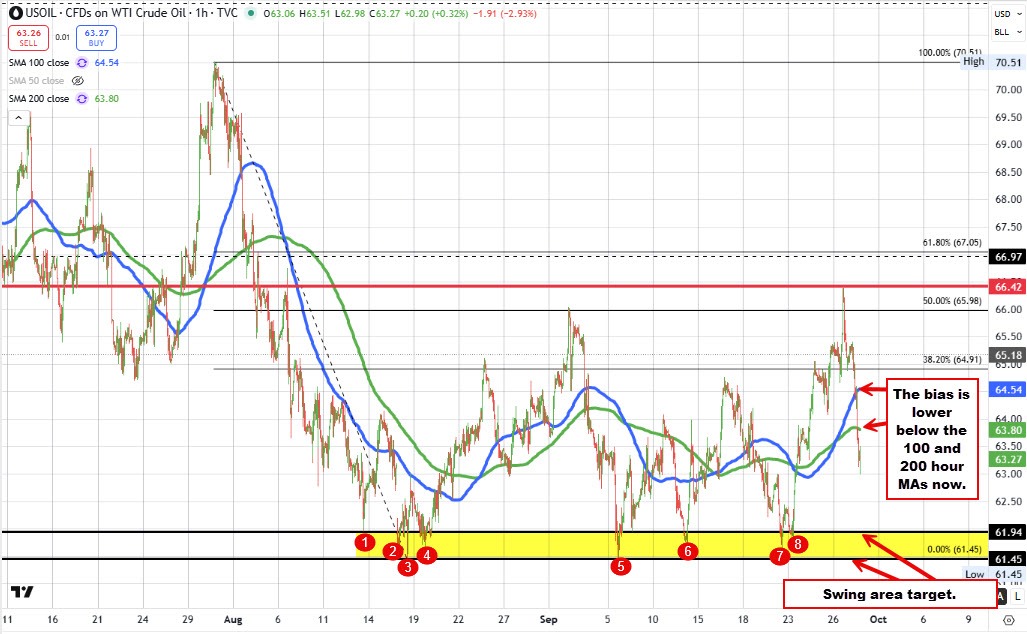Click the USOIL oil-drop symbol logo
Image resolution: width=1027 pixels, height=634 pixels.
coord(16,12)
